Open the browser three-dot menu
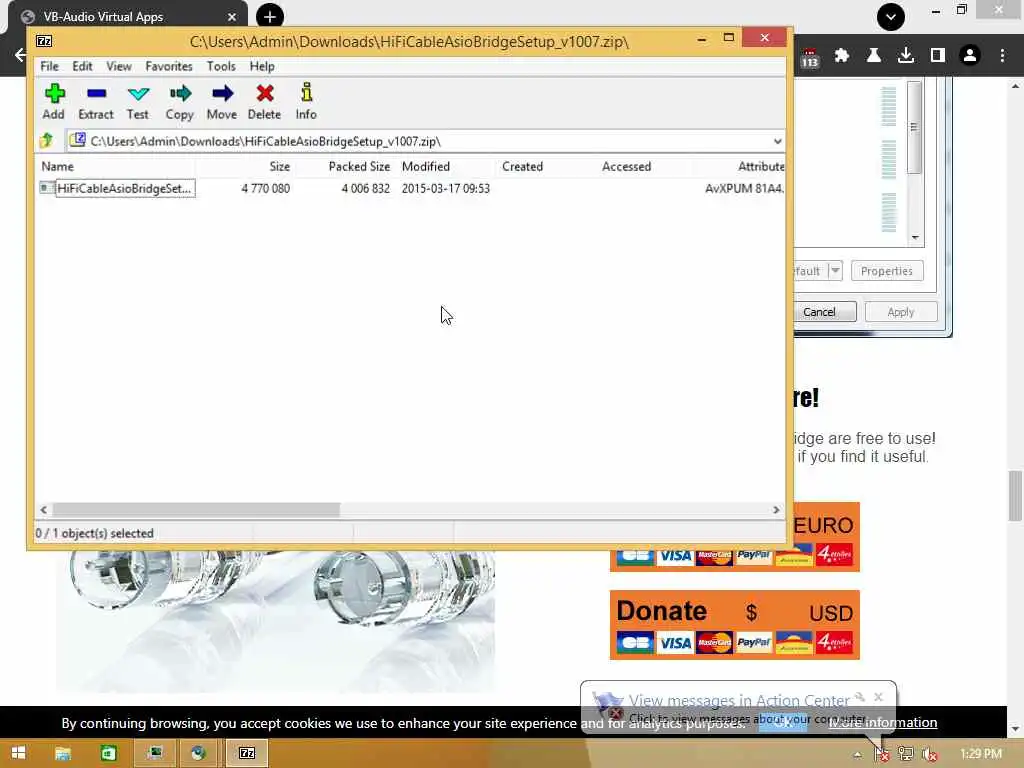The height and width of the screenshot is (768, 1024). 1002,56
